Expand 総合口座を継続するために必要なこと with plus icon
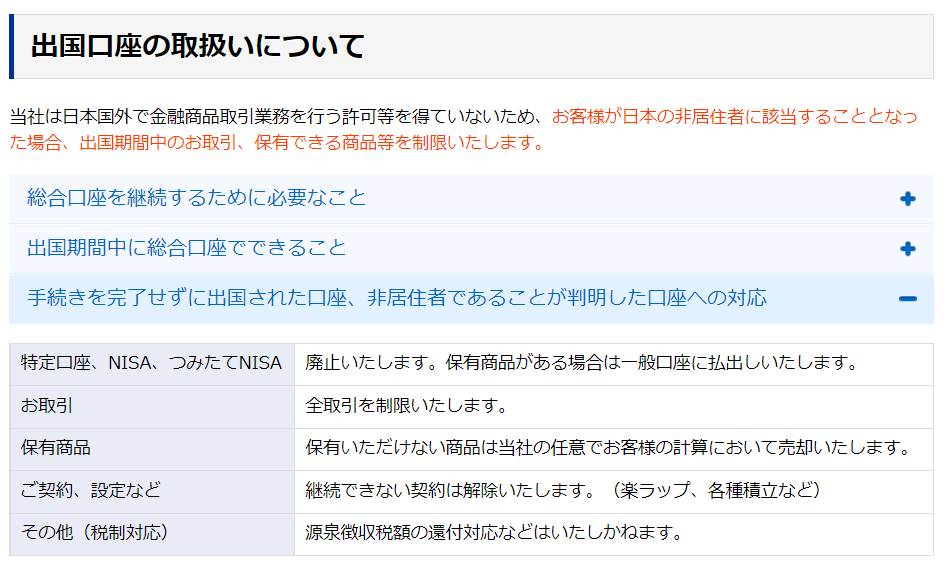Viewport: 952px width, 575px height. tap(908, 199)
